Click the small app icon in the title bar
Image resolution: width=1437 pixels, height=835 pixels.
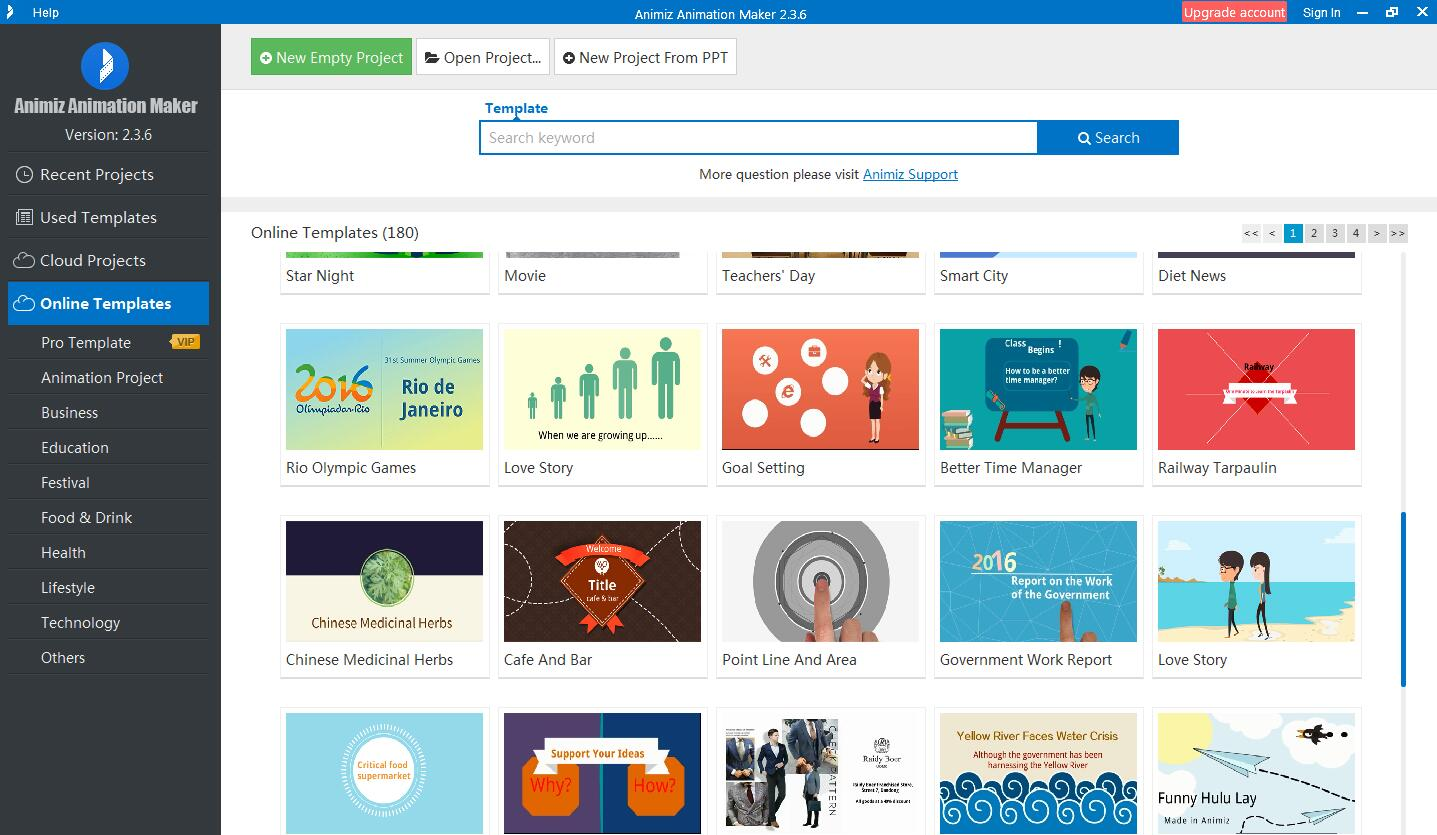point(10,12)
